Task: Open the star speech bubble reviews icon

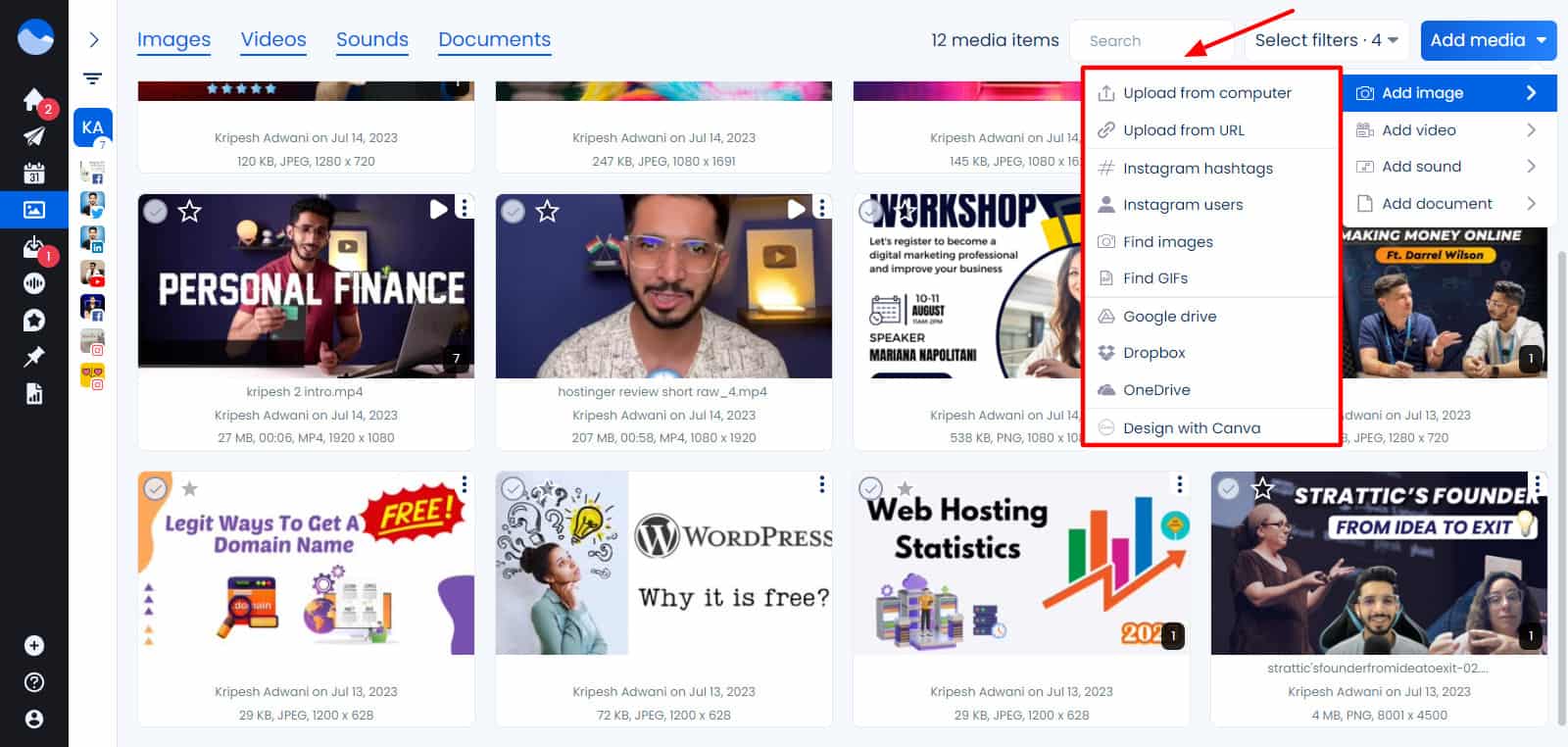Action: coord(33,321)
